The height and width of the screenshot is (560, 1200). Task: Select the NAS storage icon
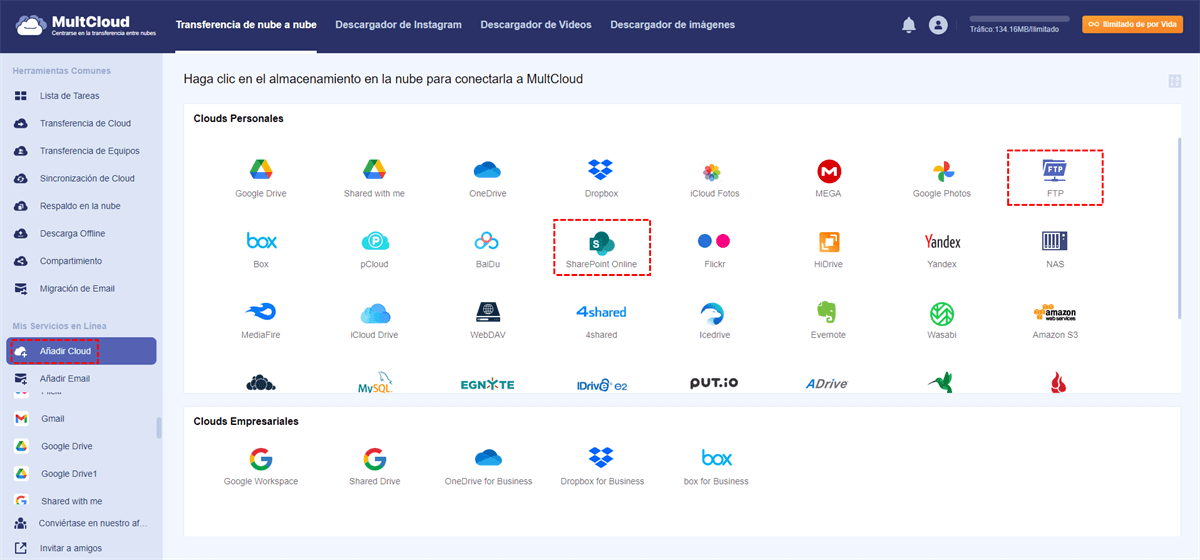pyautogui.click(x=1055, y=249)
